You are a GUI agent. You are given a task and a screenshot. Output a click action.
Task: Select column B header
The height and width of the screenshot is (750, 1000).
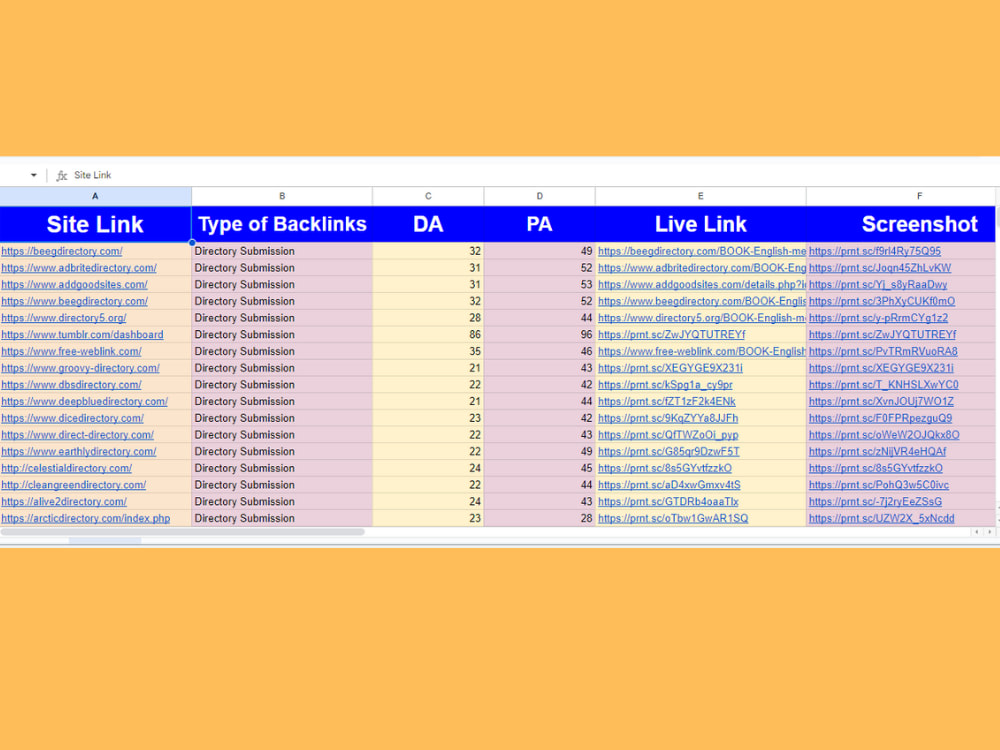tap(282, 196)
